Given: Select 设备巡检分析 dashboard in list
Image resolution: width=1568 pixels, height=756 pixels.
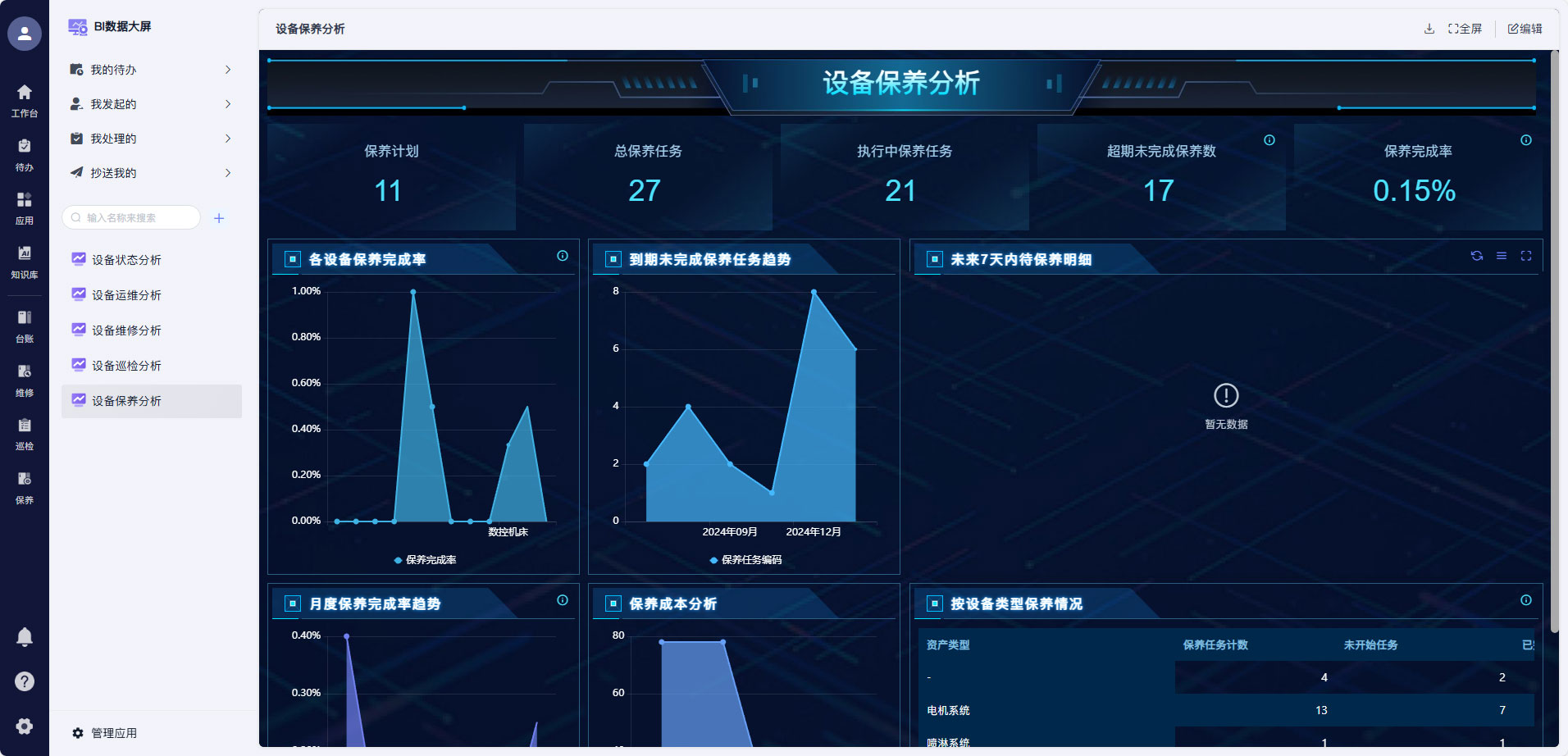Looking at the screenshot, I should coord(126,366).
